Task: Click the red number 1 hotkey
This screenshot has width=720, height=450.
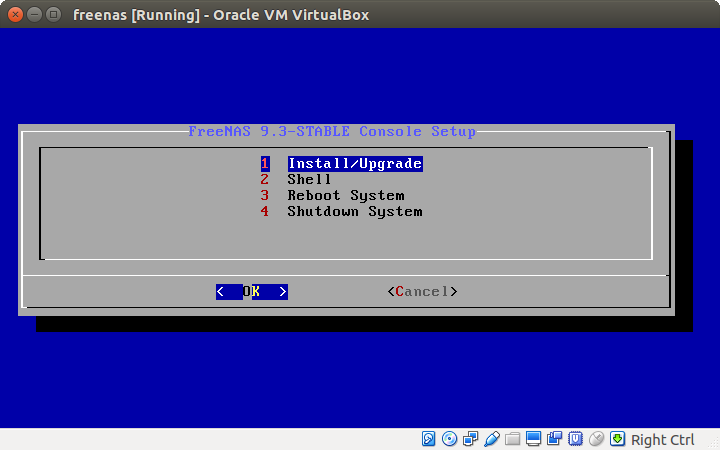Action: [x=265, y=164]
